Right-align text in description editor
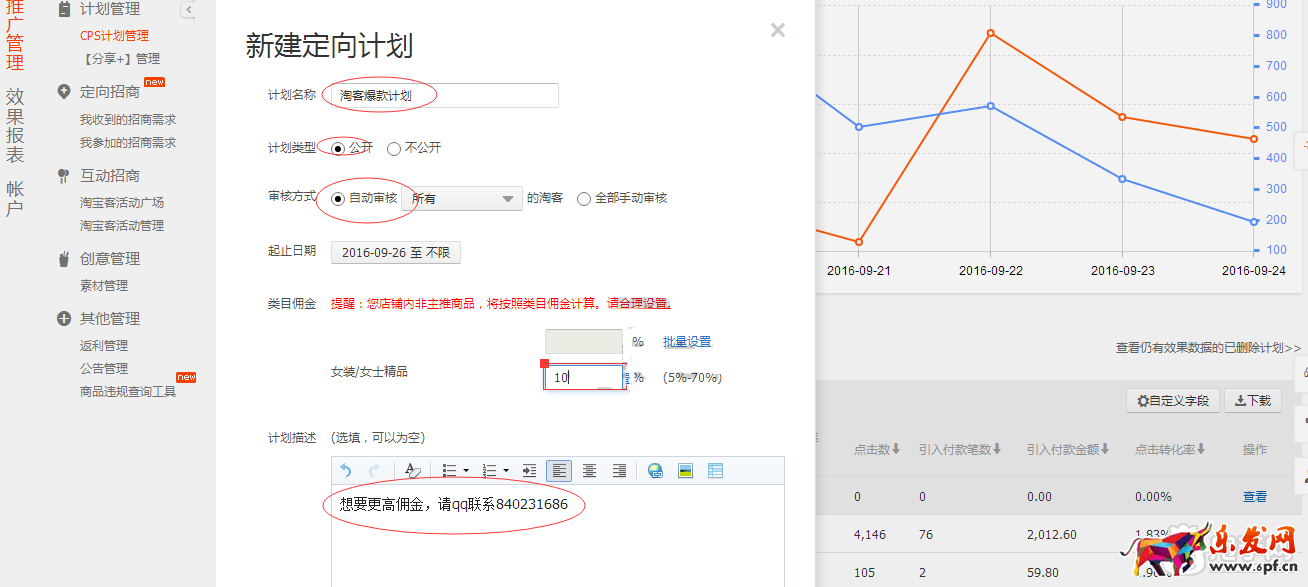The height and width of the screenshot is (587, 1308). coord(619,471)
